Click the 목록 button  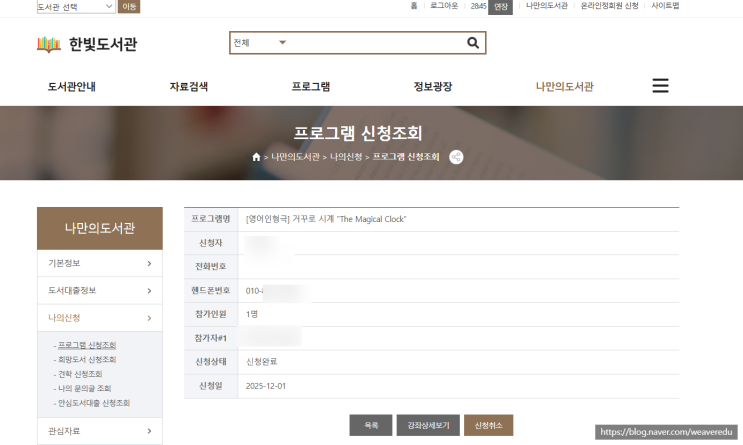pyautogui.click(x=371, y=425)
